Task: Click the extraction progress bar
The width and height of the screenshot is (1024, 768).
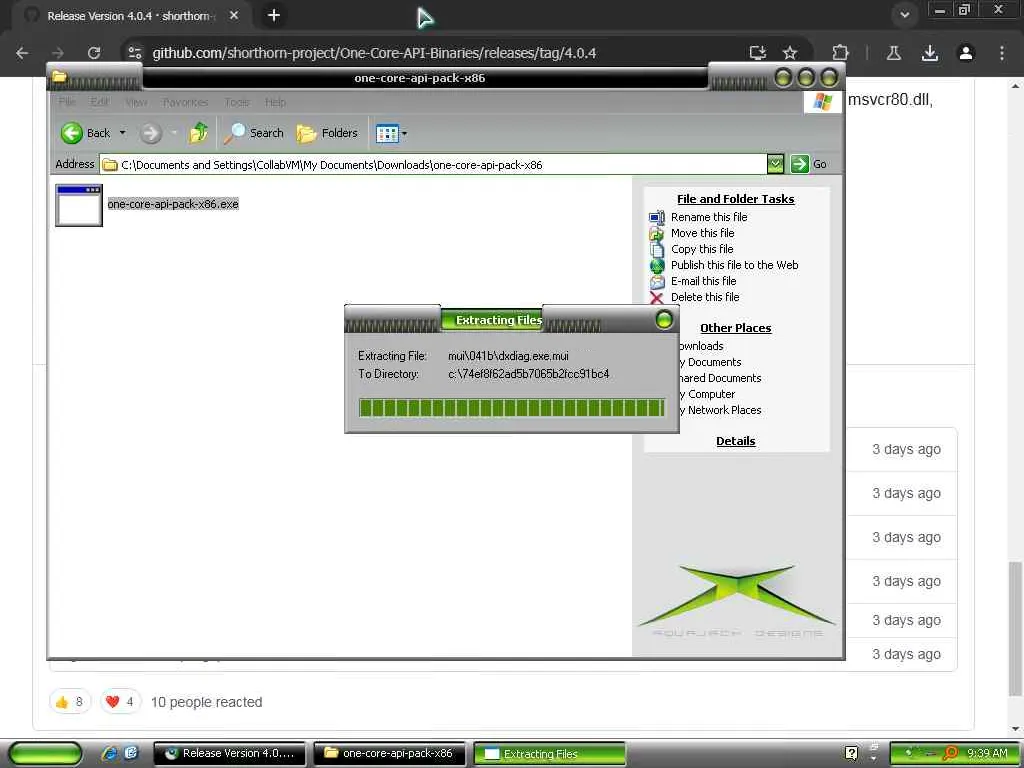Action: (512, 408)
